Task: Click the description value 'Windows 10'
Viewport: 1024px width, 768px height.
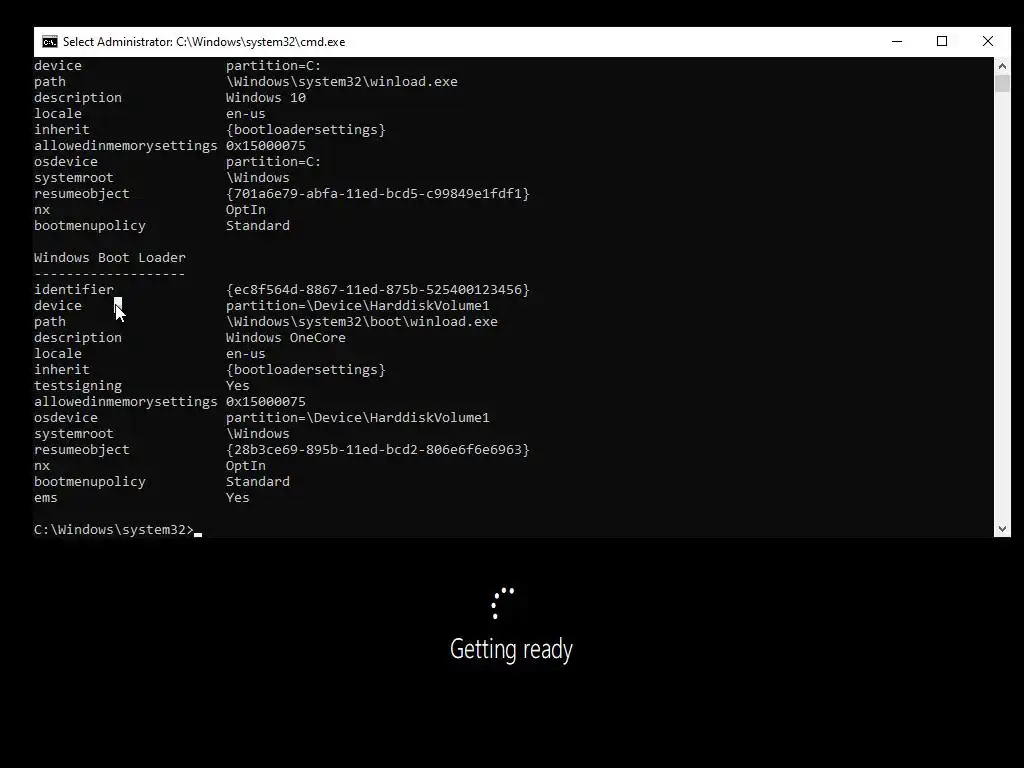Action: click(x=266, y=97)
